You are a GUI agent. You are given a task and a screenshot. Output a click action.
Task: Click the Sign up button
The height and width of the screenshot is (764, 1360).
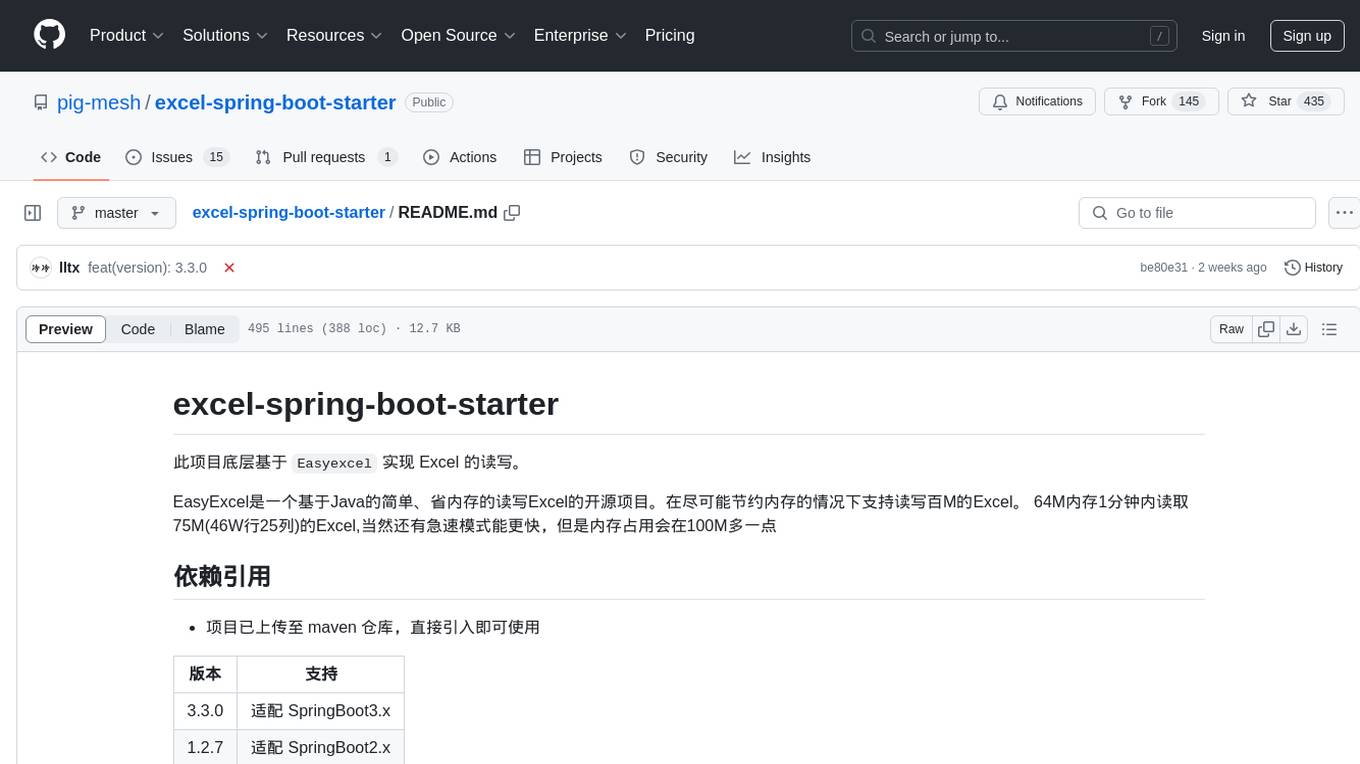(x=1307, y=36)
